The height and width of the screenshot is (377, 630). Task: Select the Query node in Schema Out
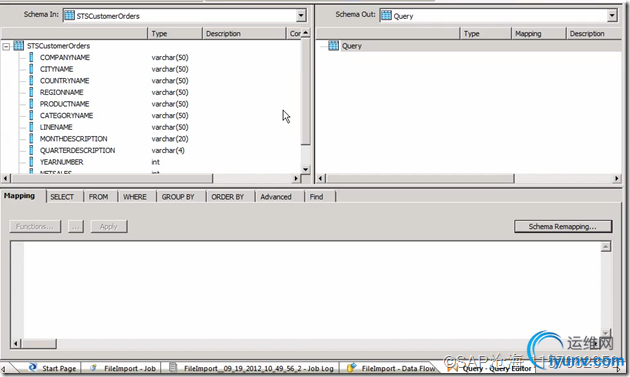tap(352, 46)
